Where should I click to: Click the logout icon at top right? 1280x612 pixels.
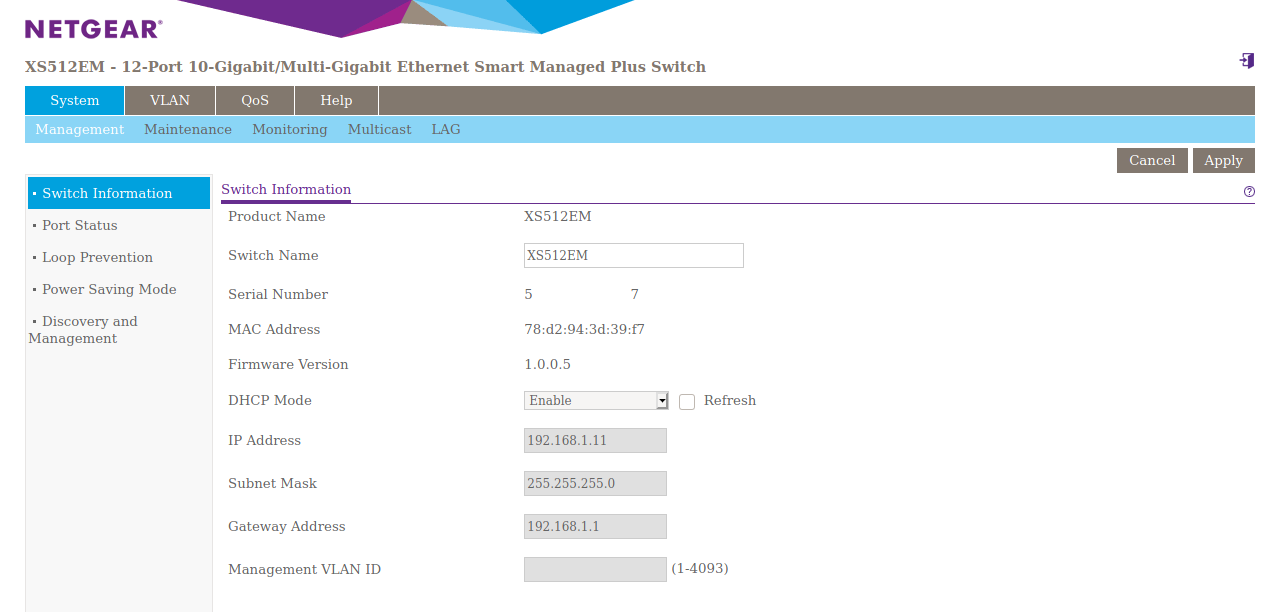coord(1247,61)
